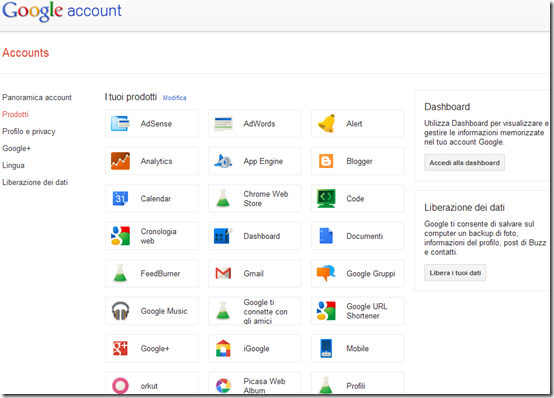Screen dimensions: 554x398
Task: Click the Calendar product name
Action: click(156, 199)
